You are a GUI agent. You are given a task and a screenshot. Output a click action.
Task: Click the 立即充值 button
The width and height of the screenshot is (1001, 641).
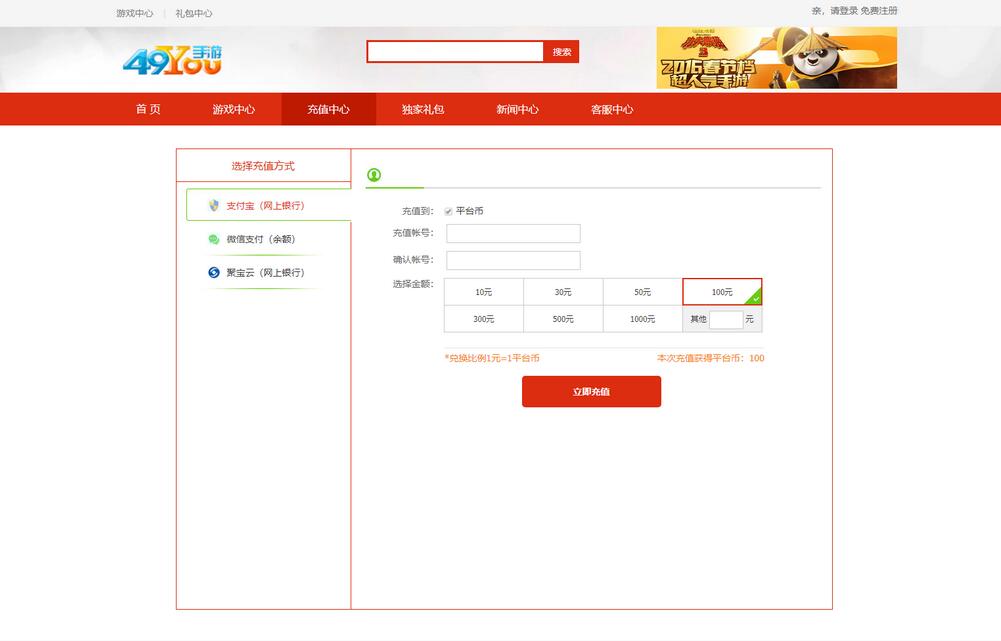click(x=591, y=391)
